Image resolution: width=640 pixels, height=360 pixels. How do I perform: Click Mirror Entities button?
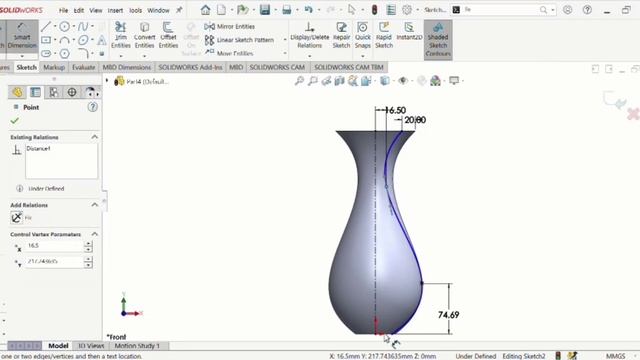coord(229,27)
